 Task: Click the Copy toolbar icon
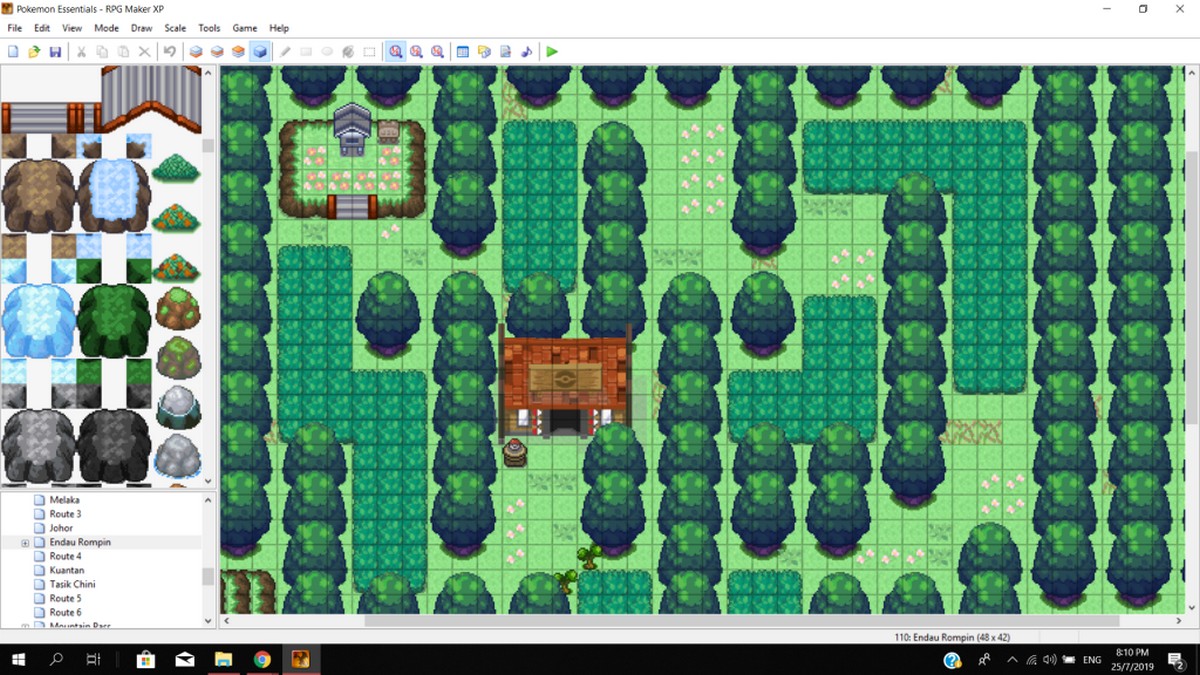click(102, 51)
